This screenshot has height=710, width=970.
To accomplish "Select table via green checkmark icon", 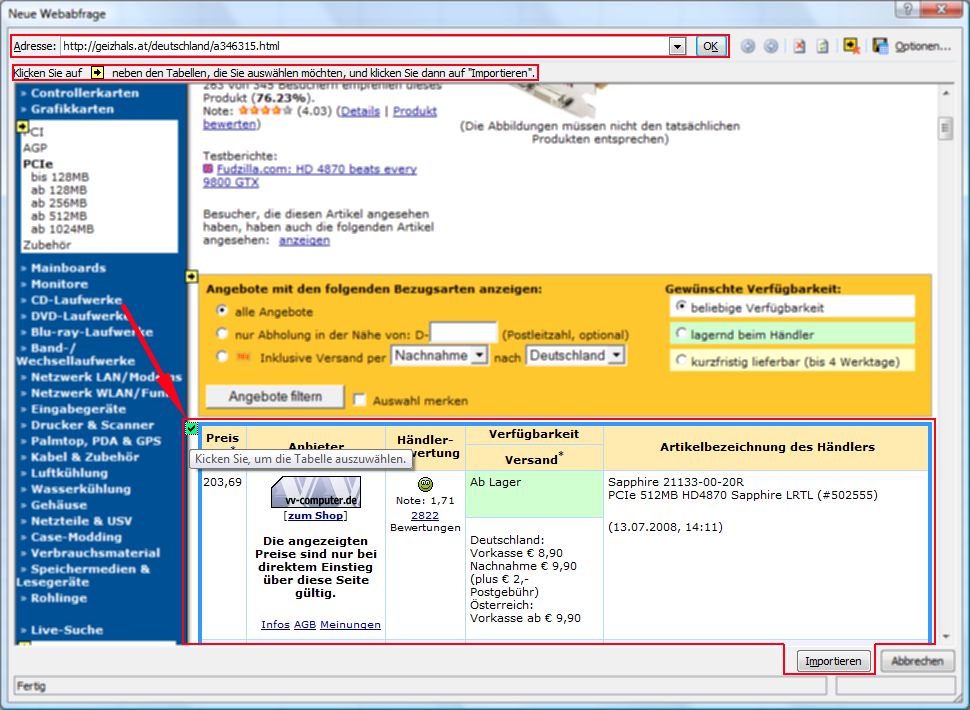I will (x=192, y=428).
